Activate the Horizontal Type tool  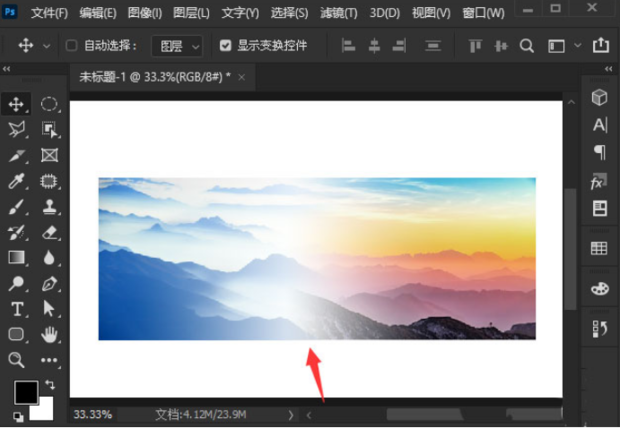[x=17, y=309]
